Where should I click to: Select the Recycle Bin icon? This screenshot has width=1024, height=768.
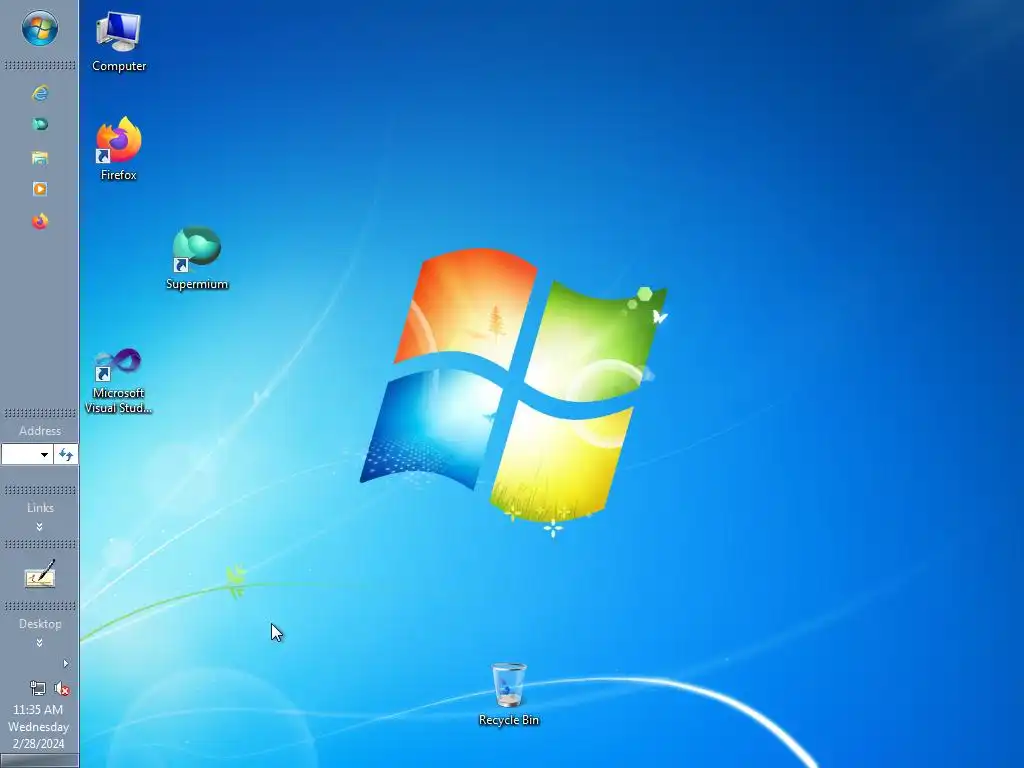tap(509, 695)
